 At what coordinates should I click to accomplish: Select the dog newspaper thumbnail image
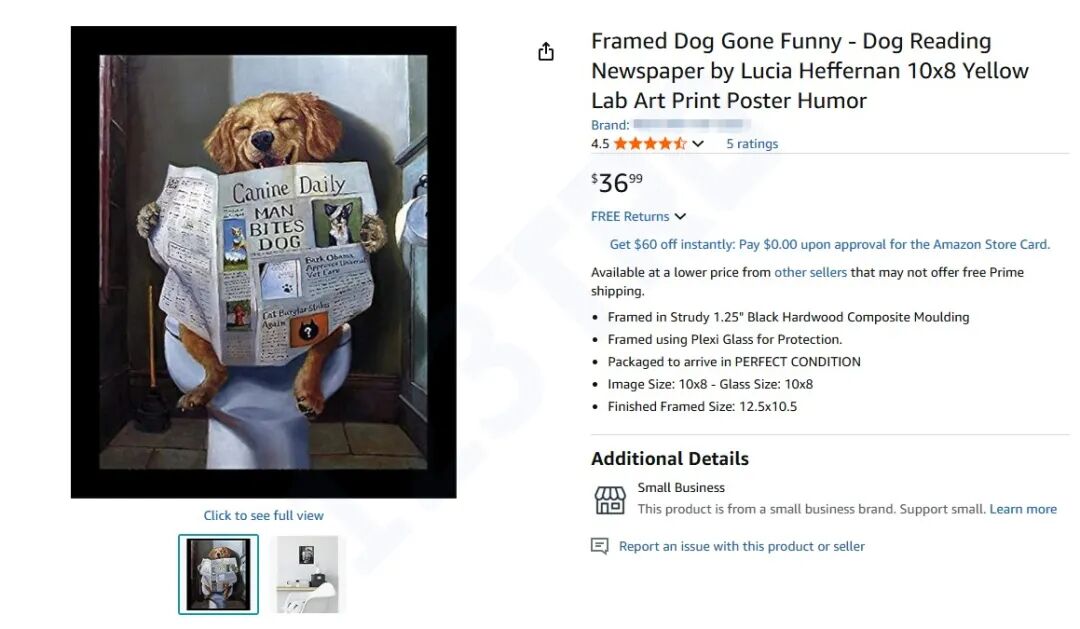coord(218,574)
